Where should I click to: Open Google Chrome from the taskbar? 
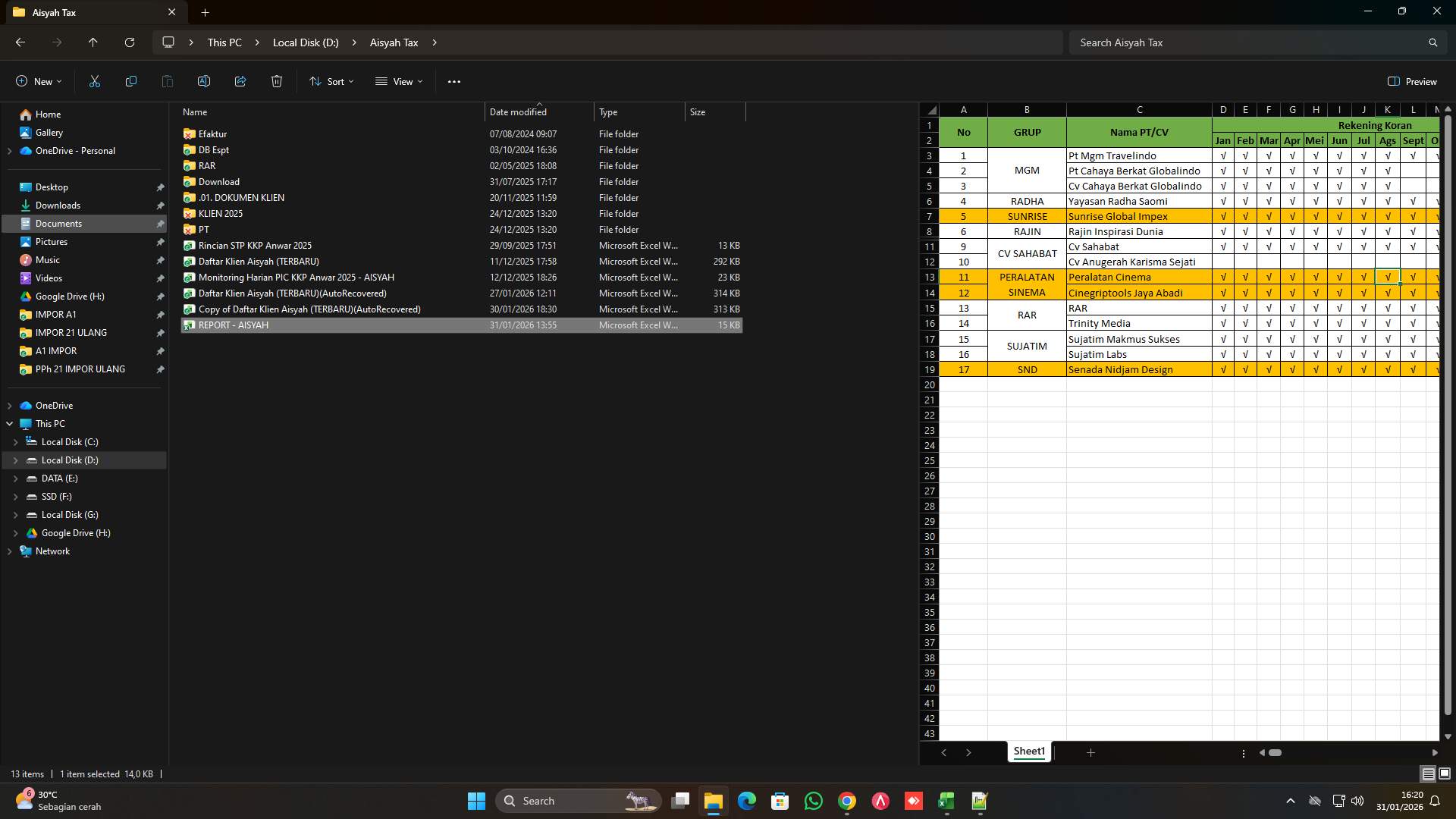pos(847,801)
